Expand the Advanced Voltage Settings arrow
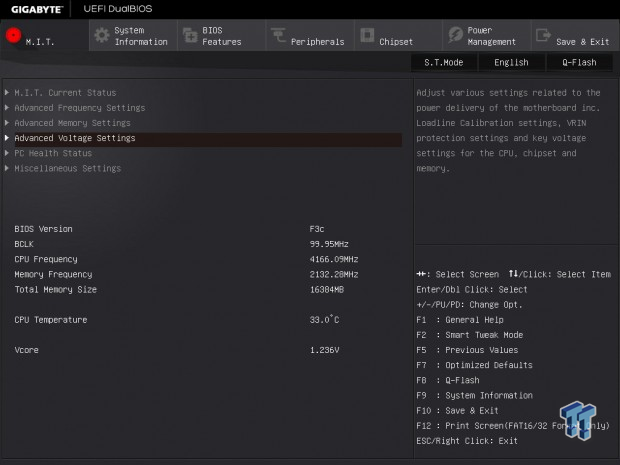 [x=7, y=138]
